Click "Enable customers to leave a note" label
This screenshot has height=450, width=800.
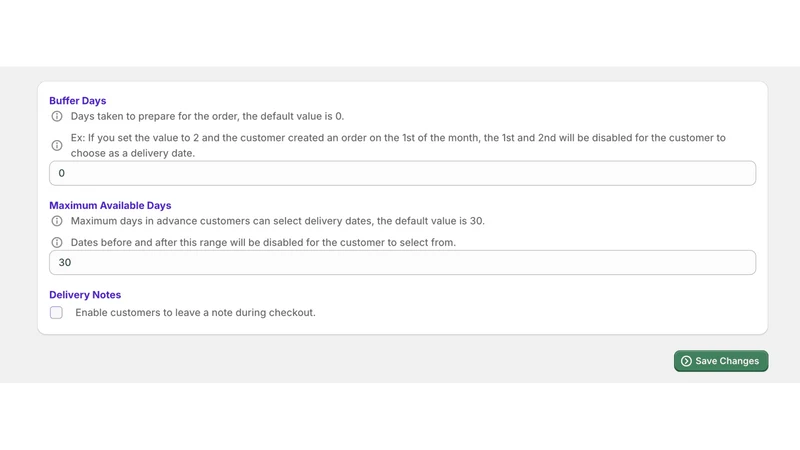(x=195, y=312)
